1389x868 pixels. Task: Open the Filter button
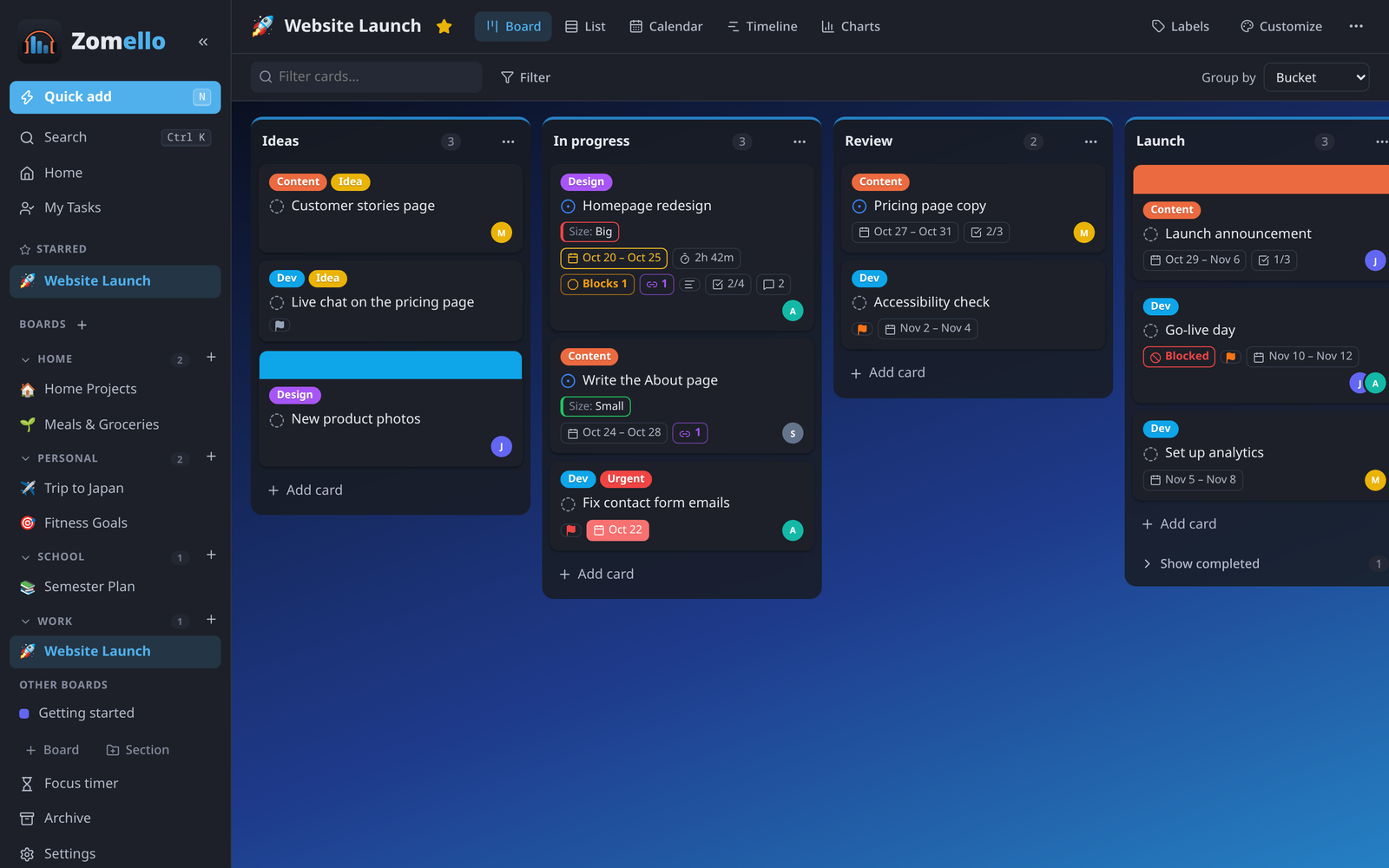pos(525,77)
